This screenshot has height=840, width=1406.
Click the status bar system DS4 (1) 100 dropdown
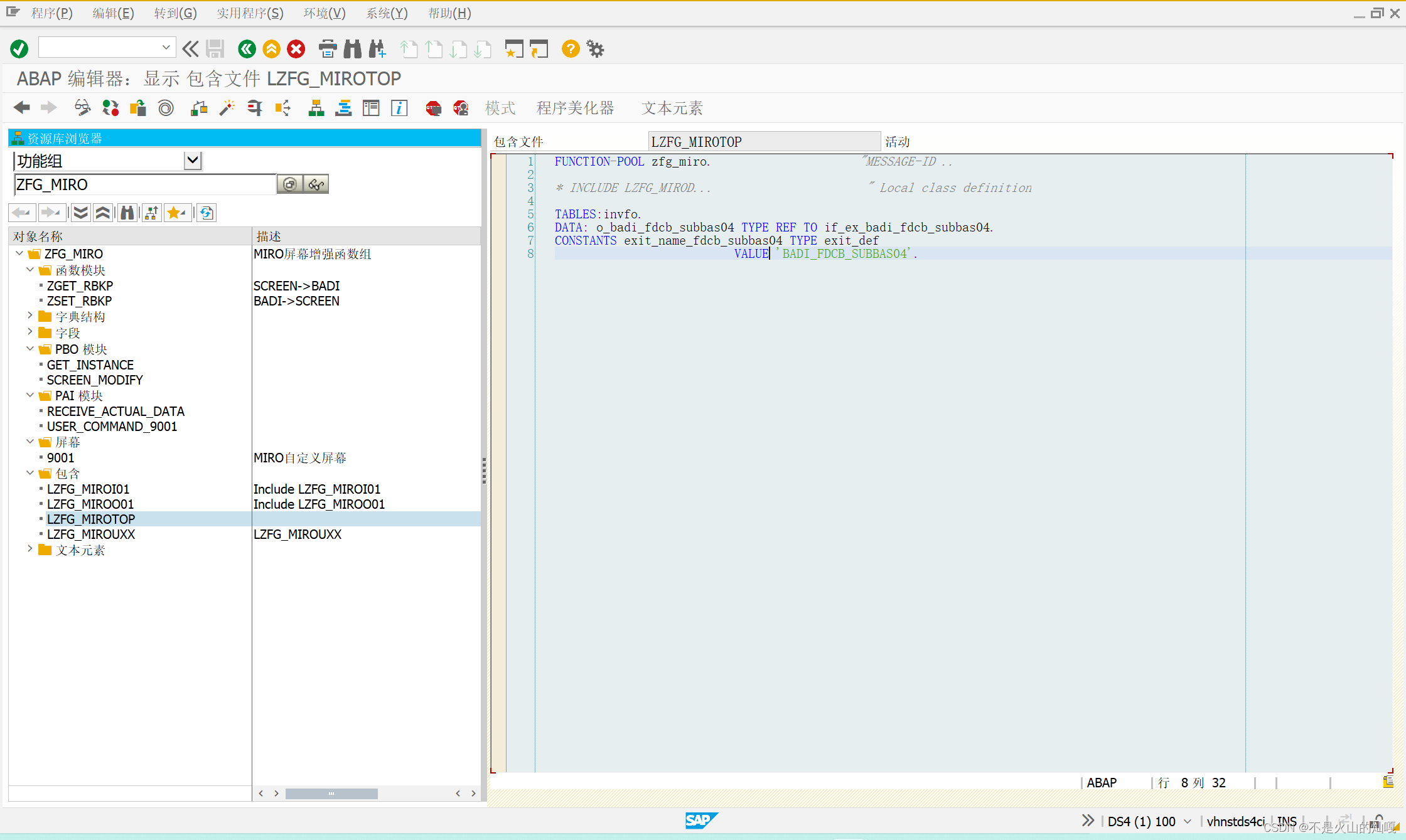coord(1149,821)
